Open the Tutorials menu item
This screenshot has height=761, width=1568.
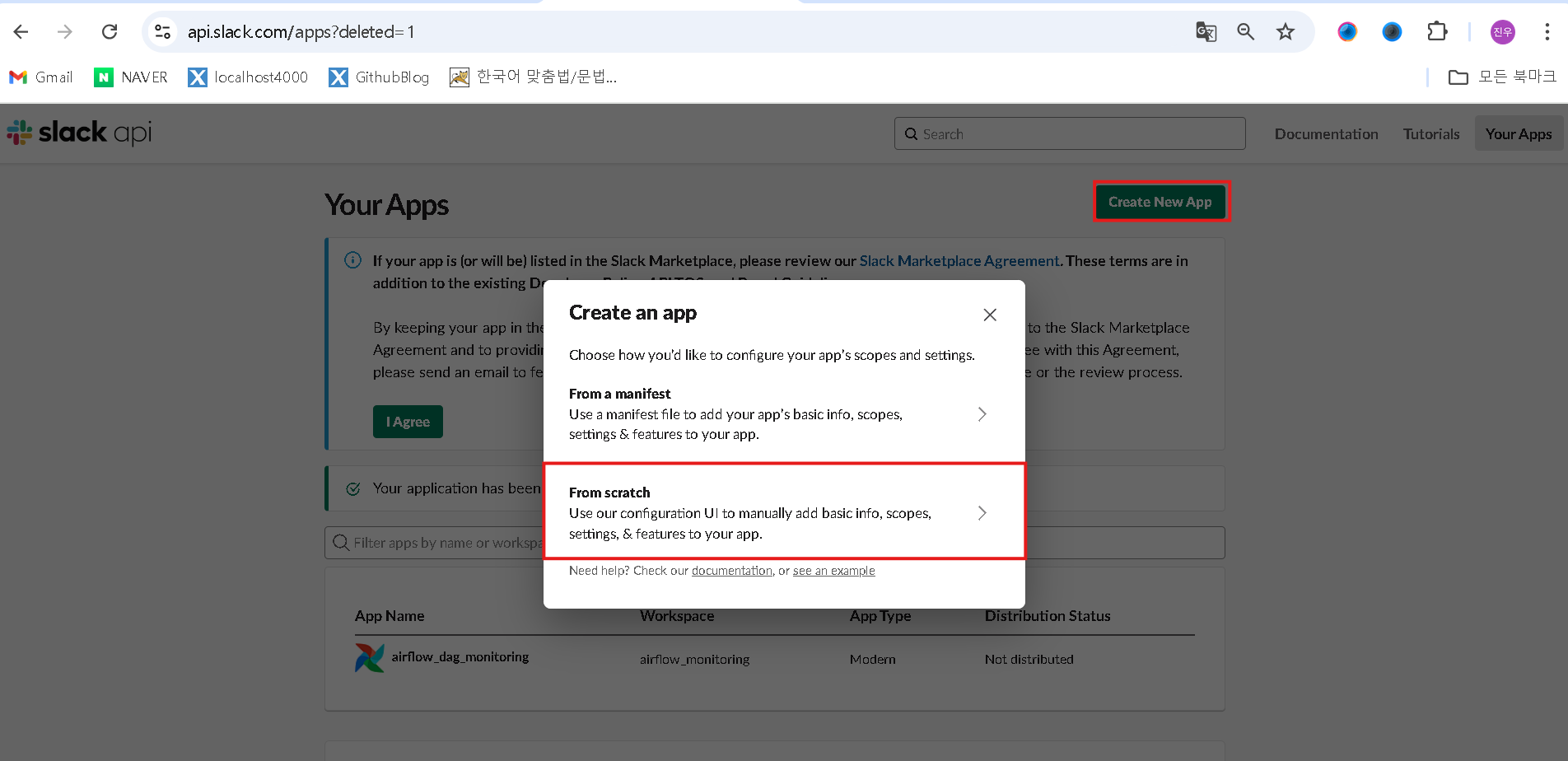point(1430,134)
